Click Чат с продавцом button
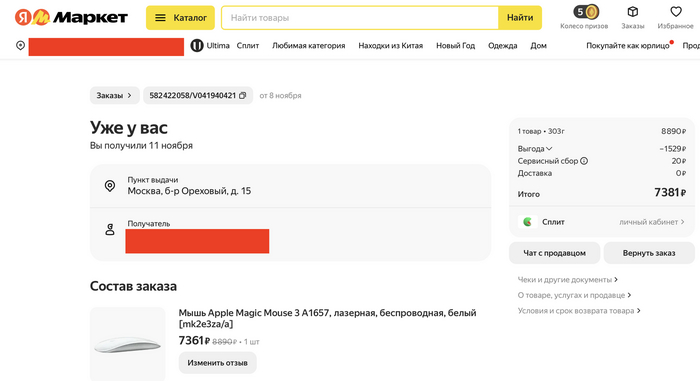 click(x=554, y=253)
